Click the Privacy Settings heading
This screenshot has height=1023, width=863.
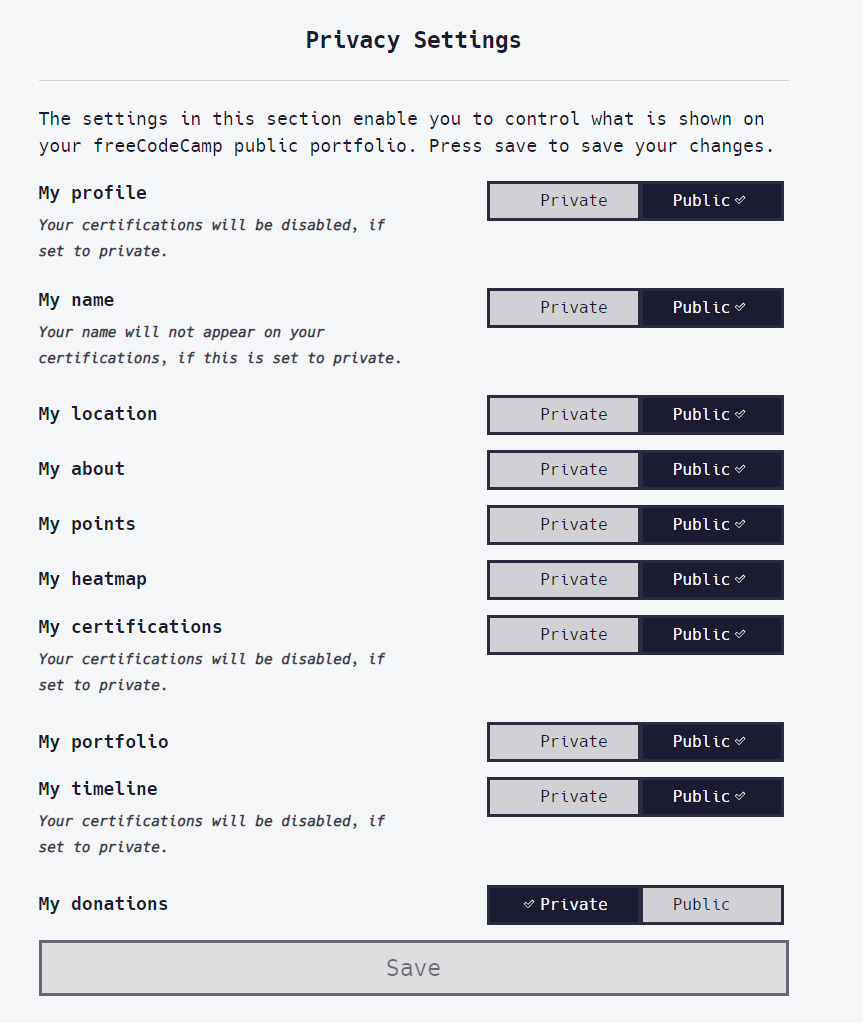tap(413, 40)
